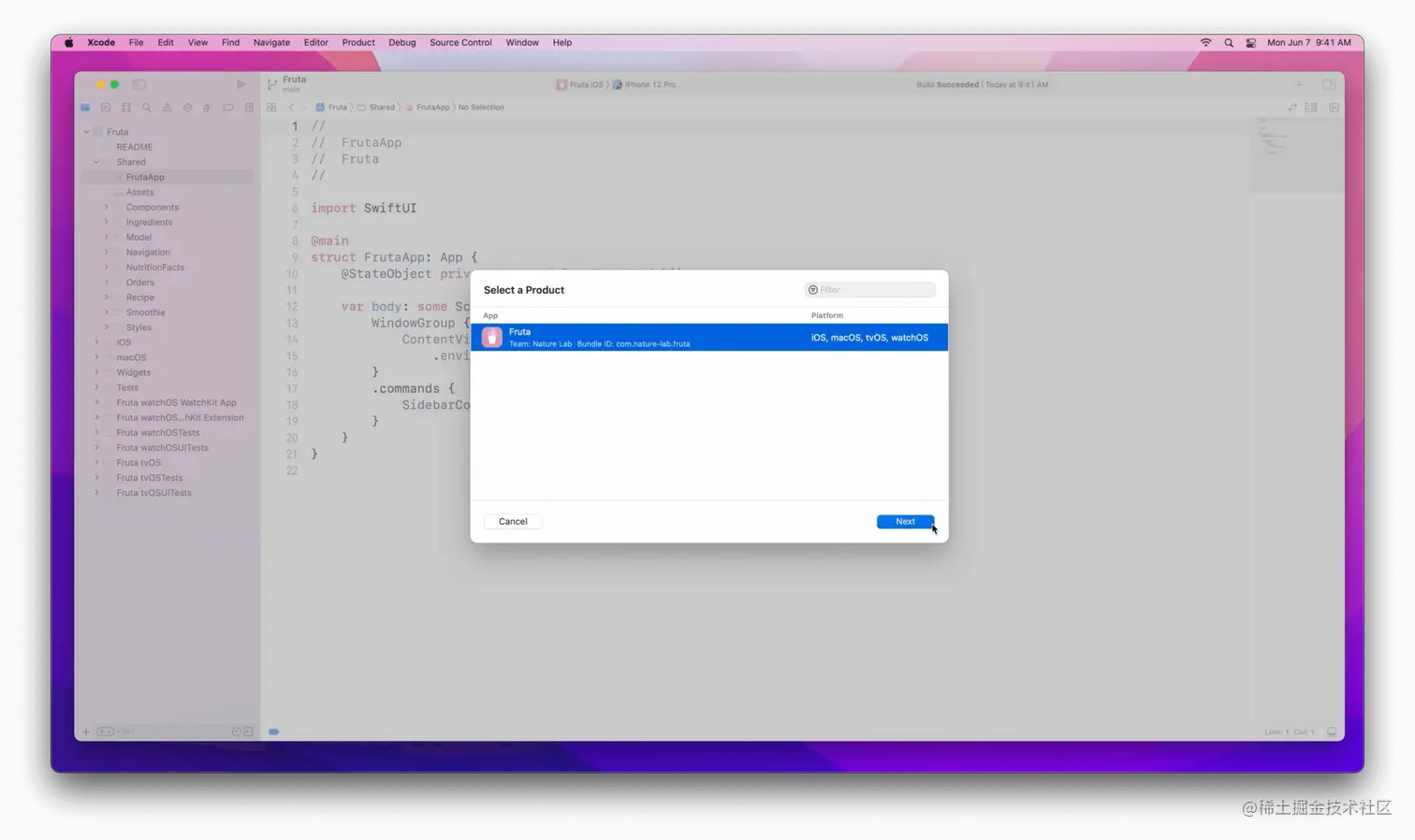Collapse the Shared group
The image size is (1415, 840).
point(96,162)
